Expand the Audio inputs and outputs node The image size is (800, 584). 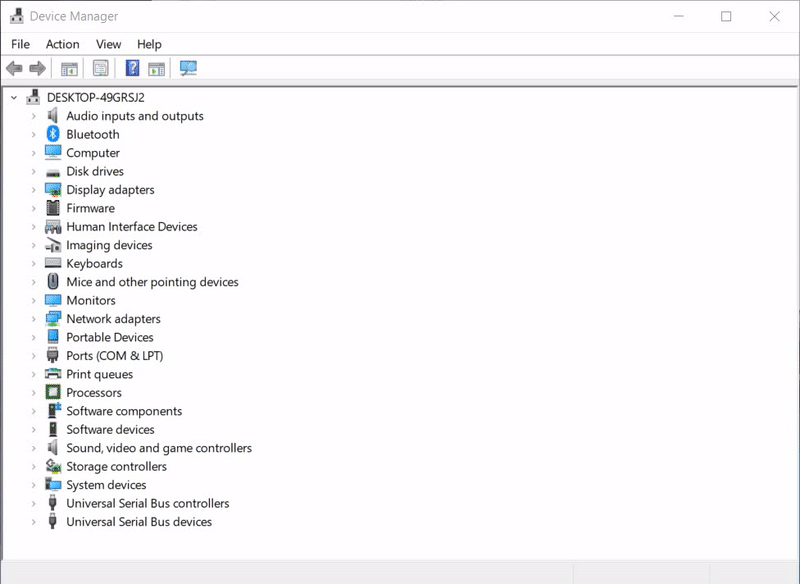(34, 116)
